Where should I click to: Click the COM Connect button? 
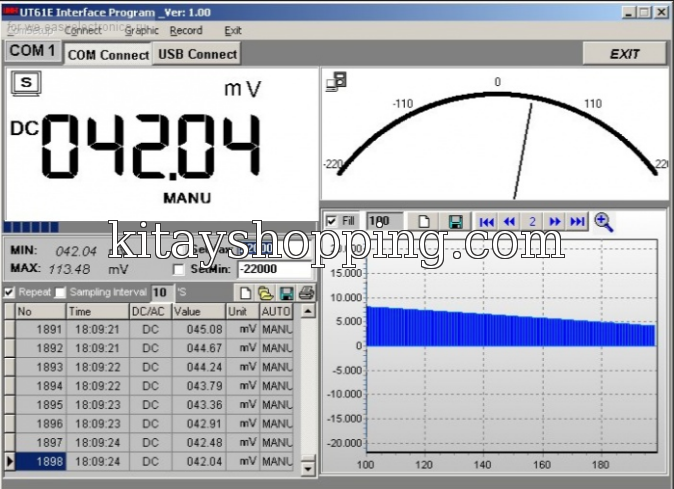[x=108, y=55]
